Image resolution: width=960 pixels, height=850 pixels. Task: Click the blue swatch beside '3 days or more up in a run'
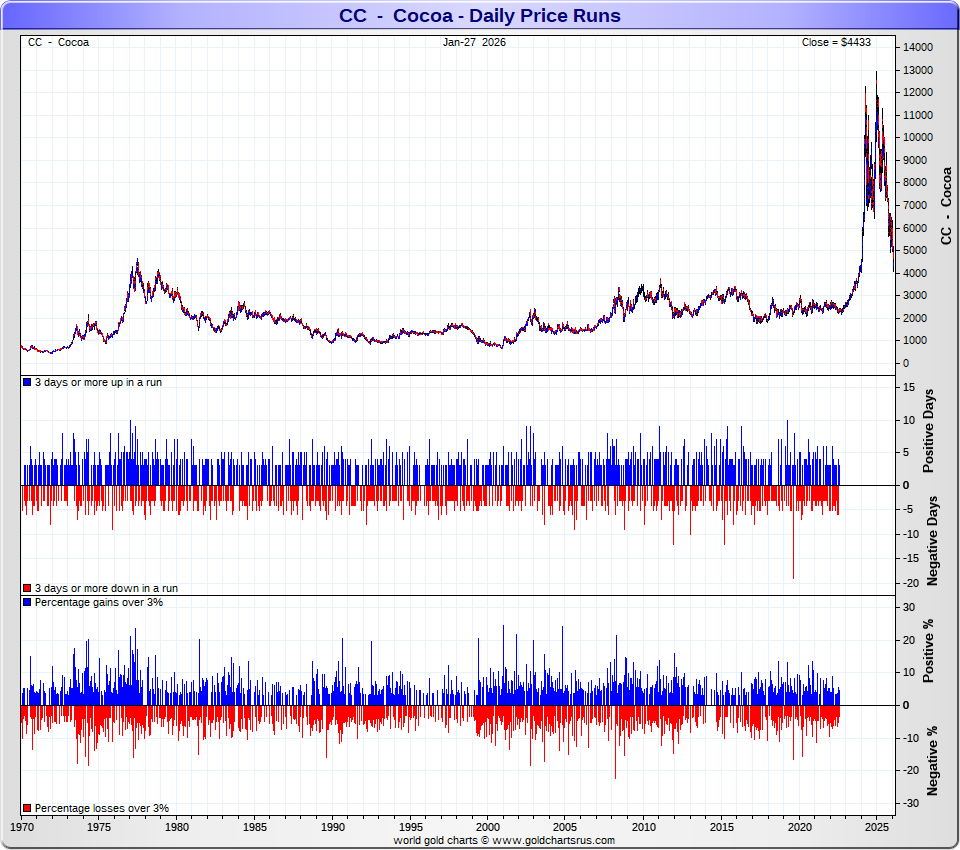(x=27, y=382)
